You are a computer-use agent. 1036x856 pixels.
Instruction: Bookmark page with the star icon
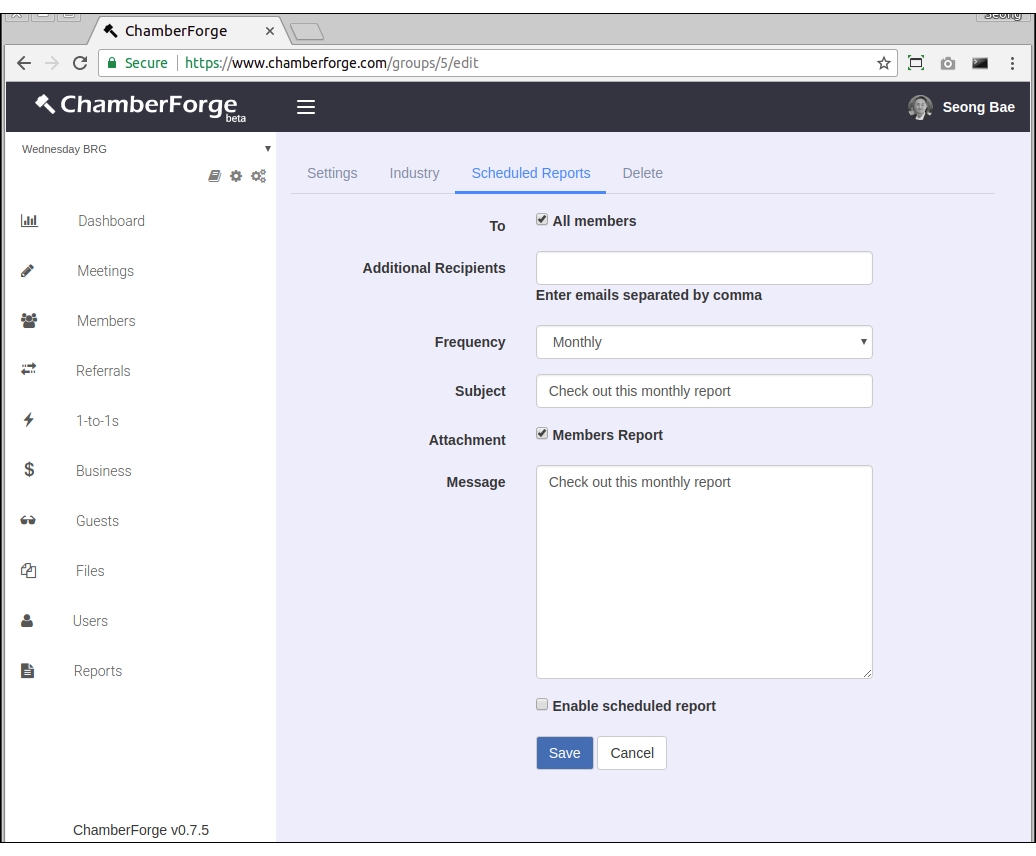coord(883,63)
